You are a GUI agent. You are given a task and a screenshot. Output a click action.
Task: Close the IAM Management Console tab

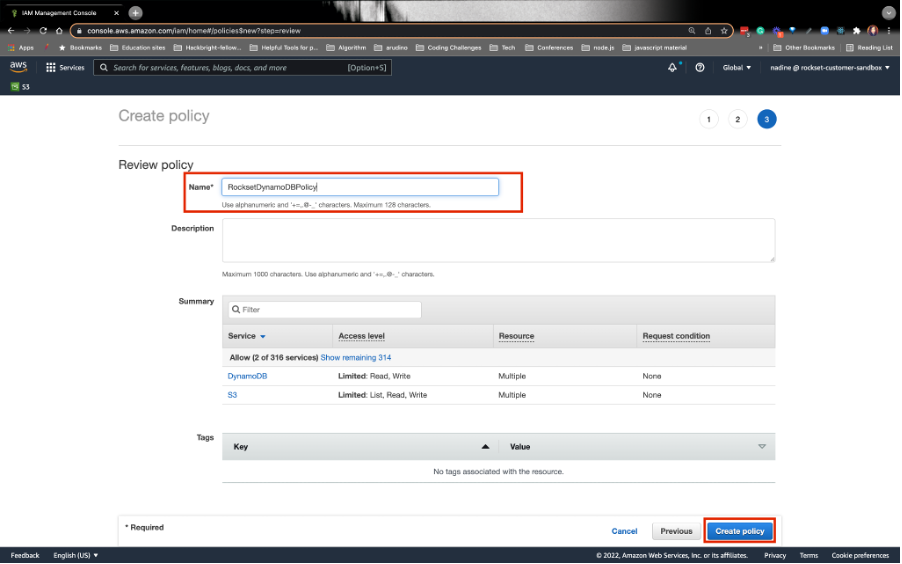116,13
